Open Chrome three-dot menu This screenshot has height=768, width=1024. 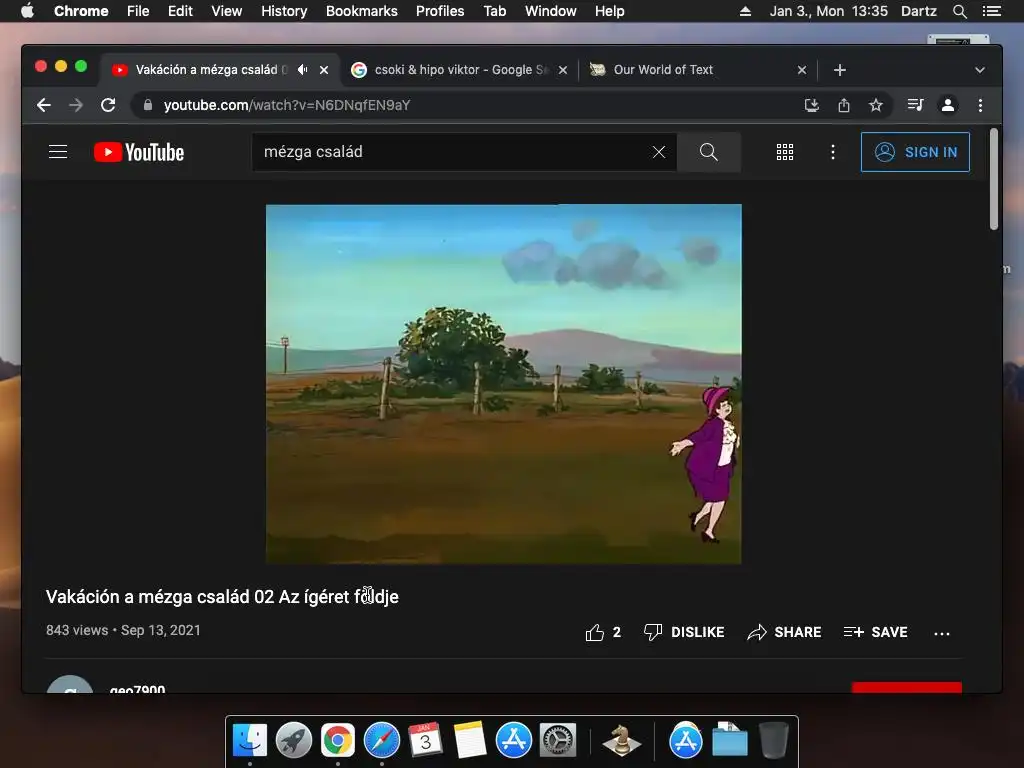click(980, 105)
